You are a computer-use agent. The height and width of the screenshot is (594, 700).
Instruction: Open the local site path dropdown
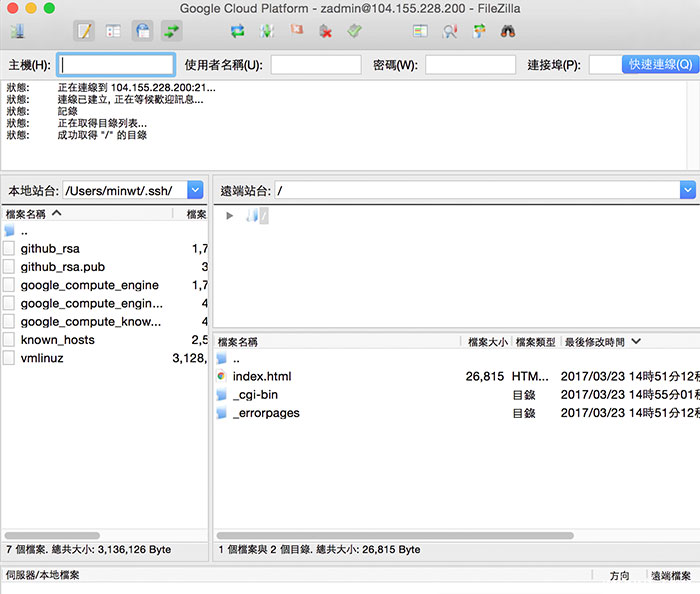[x=195, y=190]
